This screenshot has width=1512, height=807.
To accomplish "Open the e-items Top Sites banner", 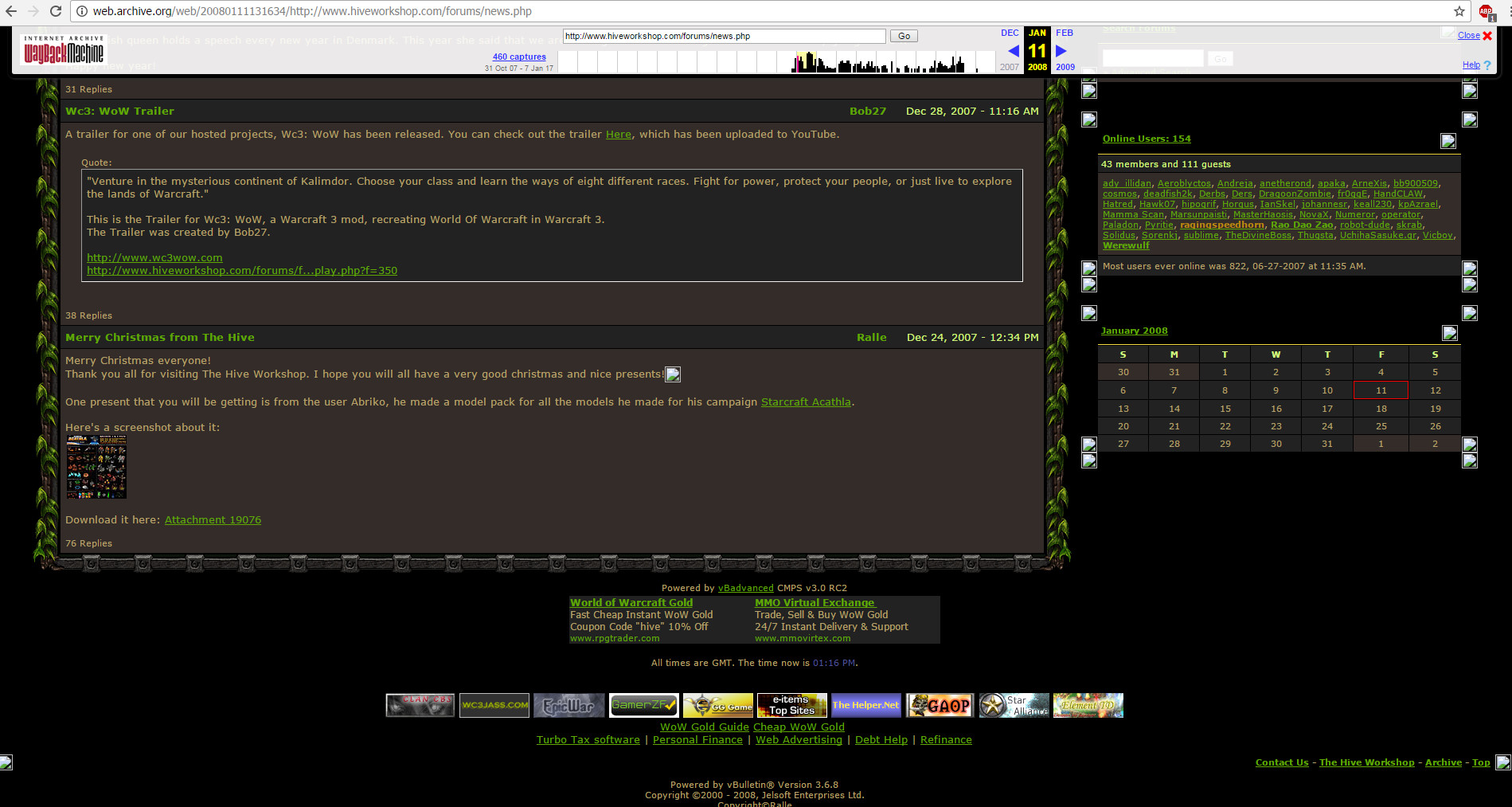I will click(792, 705).
